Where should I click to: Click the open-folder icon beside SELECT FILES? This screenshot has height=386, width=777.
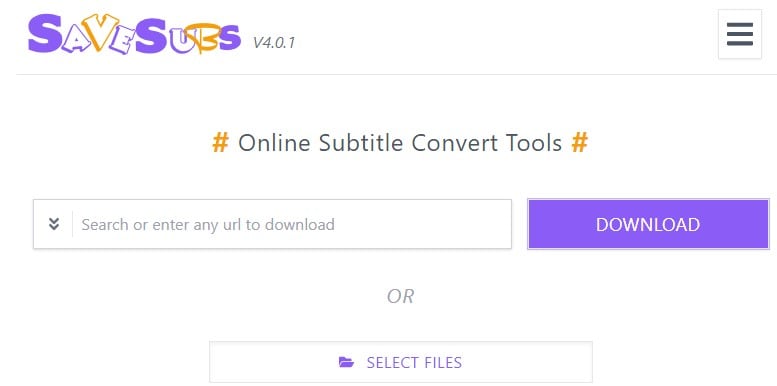[346, 362]
